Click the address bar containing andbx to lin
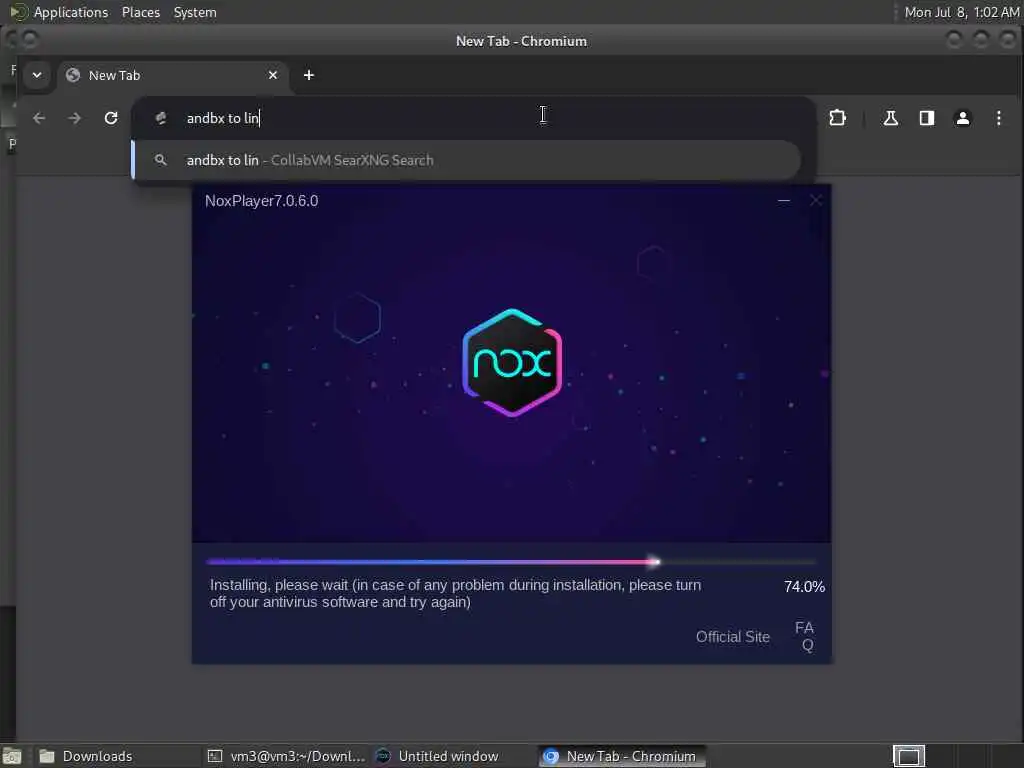1024x768 pixels. (473, 118)
